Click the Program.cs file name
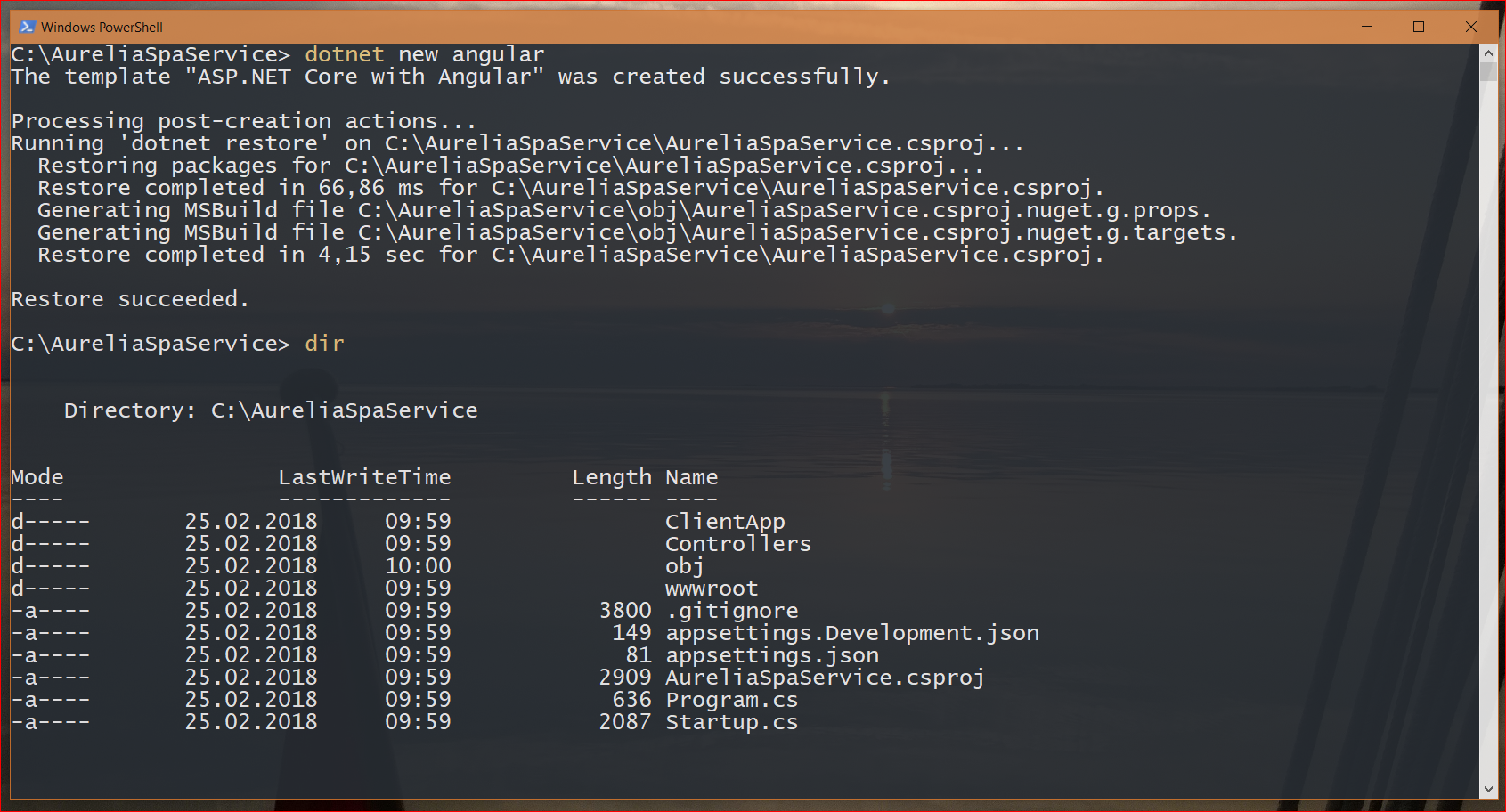1506x812 pixels. [732, 700]
